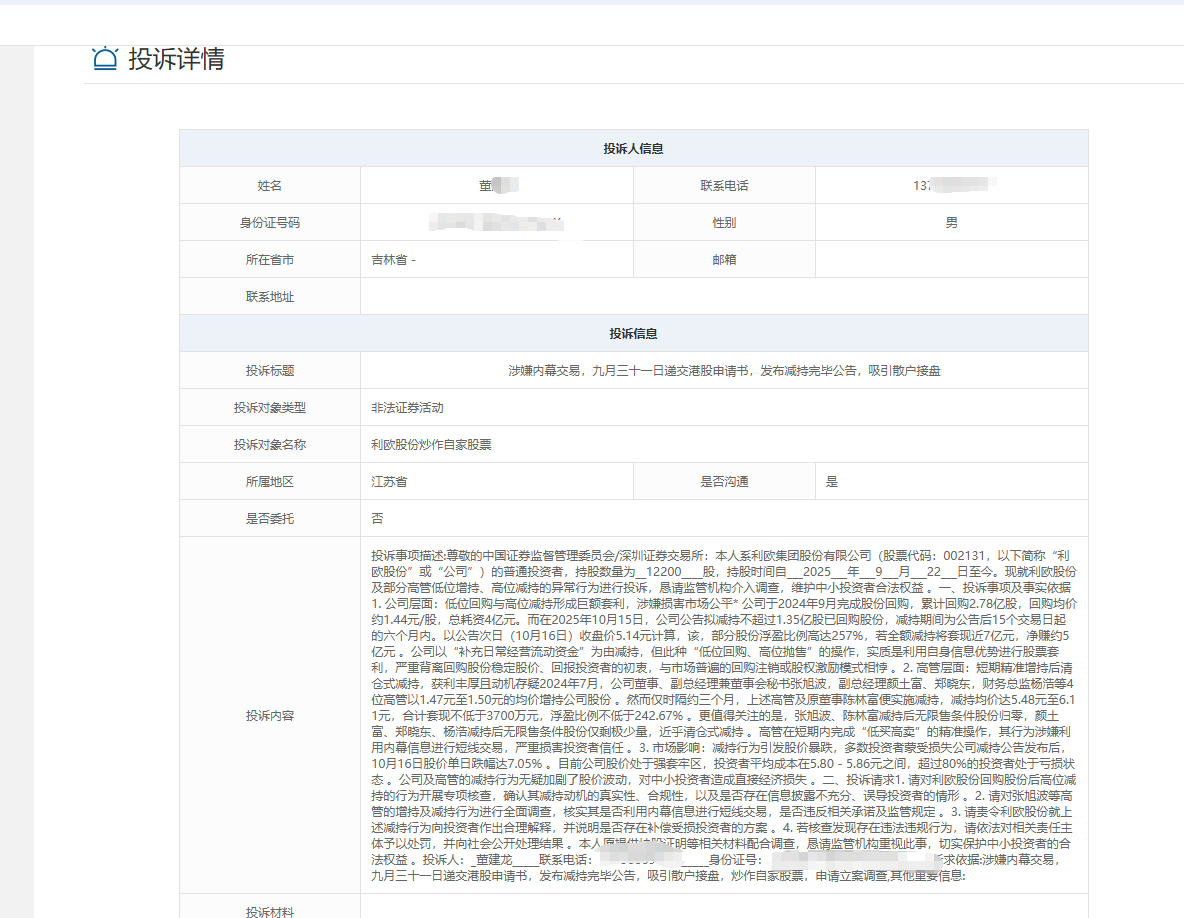Viewport: 1184px width, 918px height.
Task: Click the 投诉对象类型 label cell
Action: click(x=270, y=408)
